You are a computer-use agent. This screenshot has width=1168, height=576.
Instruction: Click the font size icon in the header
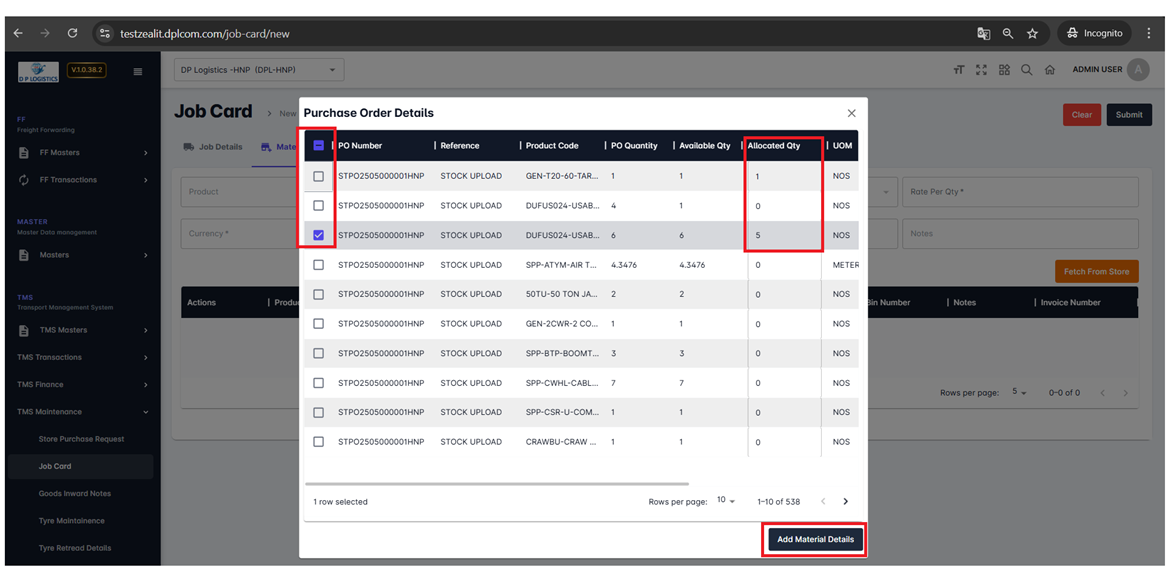tap(958, 70)
